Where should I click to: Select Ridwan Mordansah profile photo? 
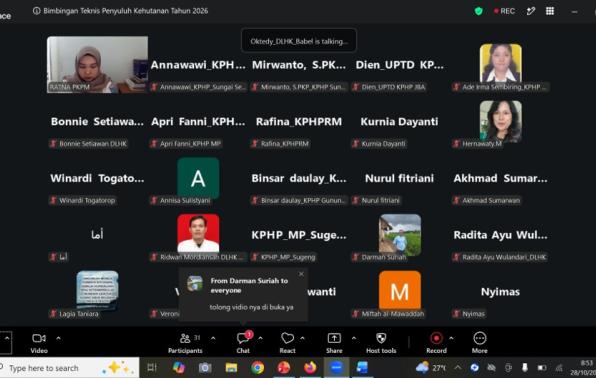coord(198,233)
